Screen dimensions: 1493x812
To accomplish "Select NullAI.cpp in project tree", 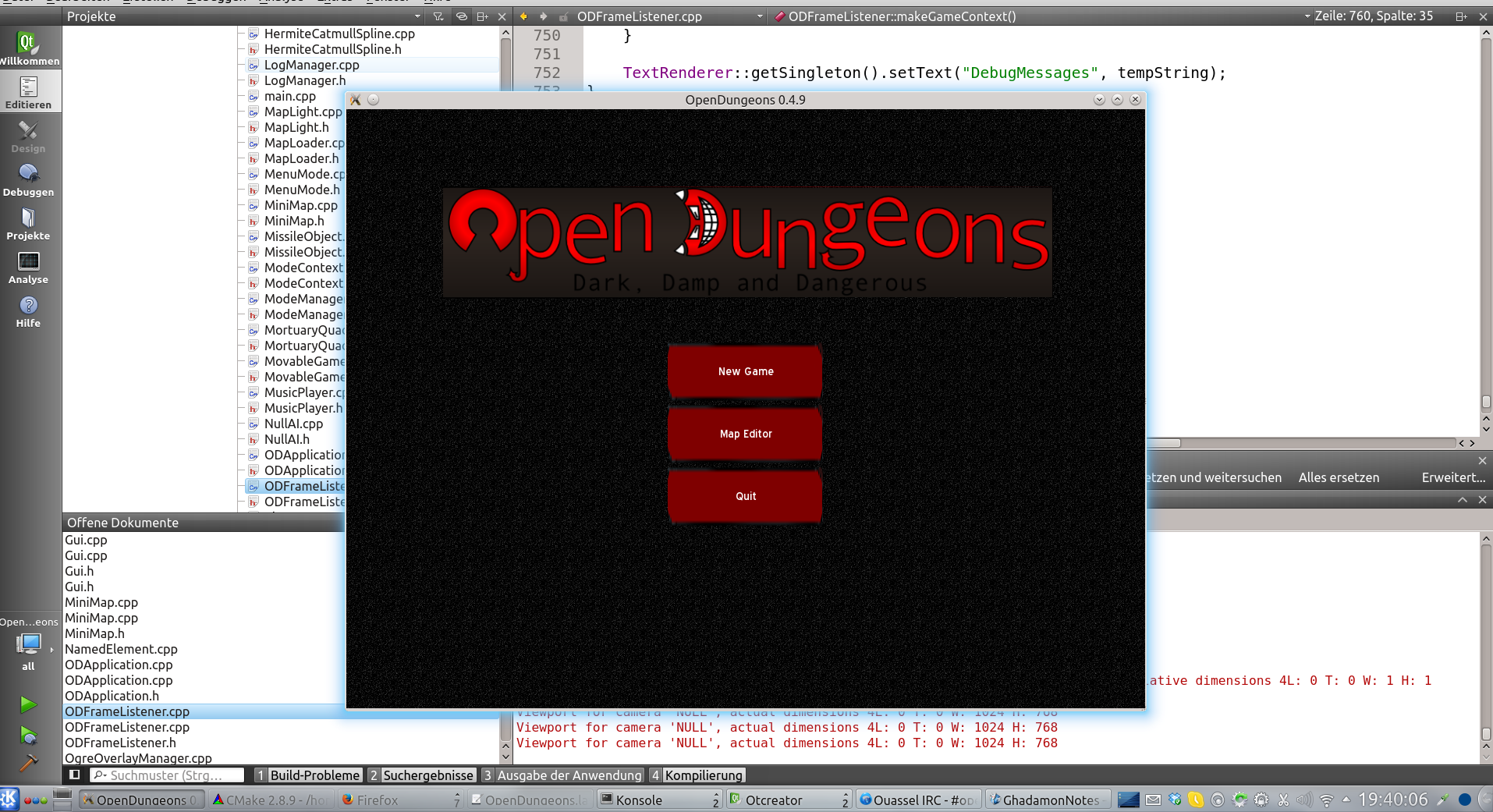I will pos(293,424).
